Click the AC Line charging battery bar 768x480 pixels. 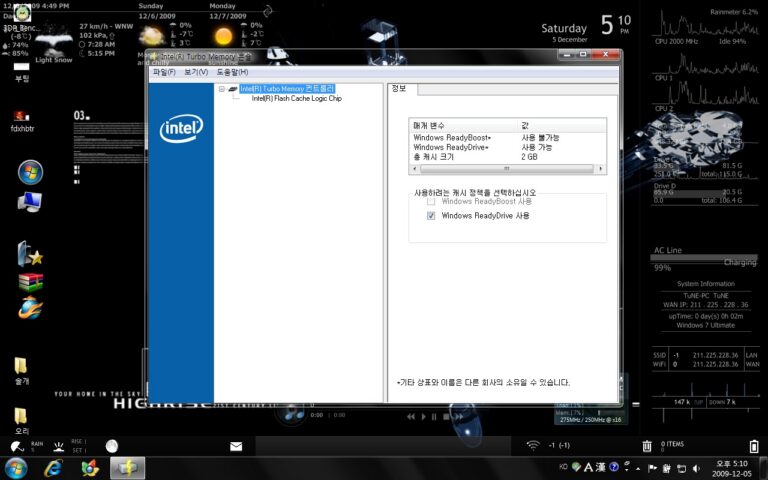703,258
